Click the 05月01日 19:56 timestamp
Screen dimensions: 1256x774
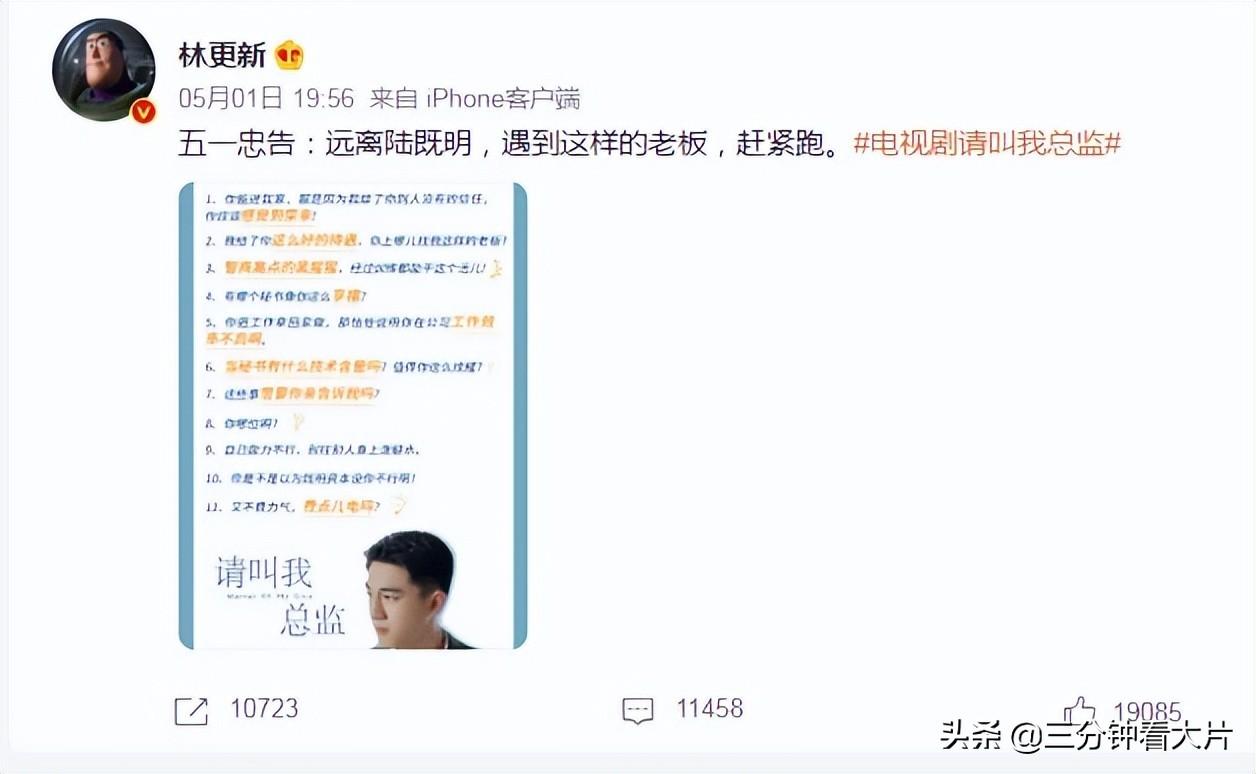point(267,98)
